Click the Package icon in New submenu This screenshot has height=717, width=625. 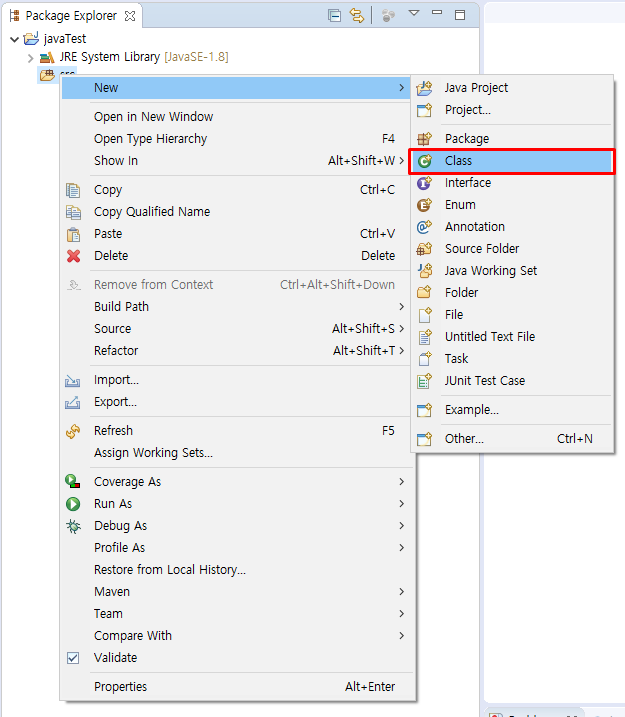[424, 139]
